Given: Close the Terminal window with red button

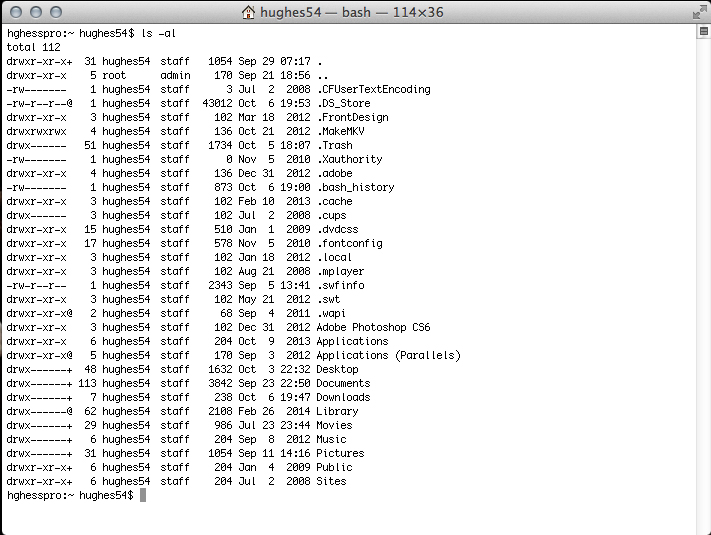Looking at the screenshot, I should (15, 13).
